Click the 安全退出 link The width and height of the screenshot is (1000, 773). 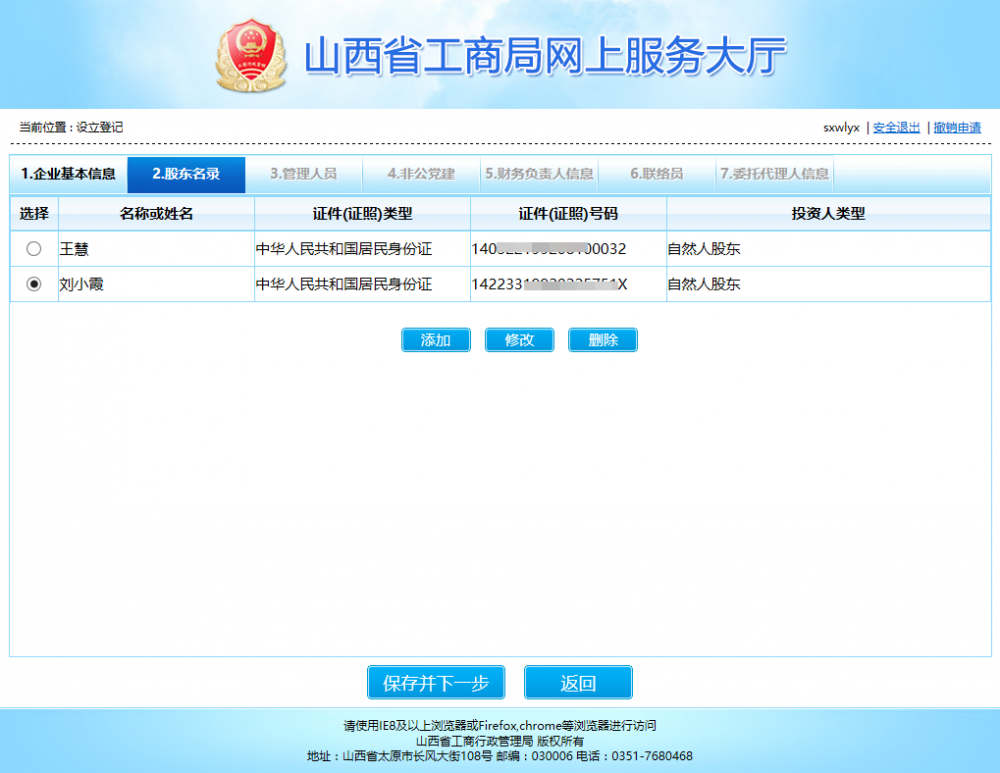coord(896,128)
